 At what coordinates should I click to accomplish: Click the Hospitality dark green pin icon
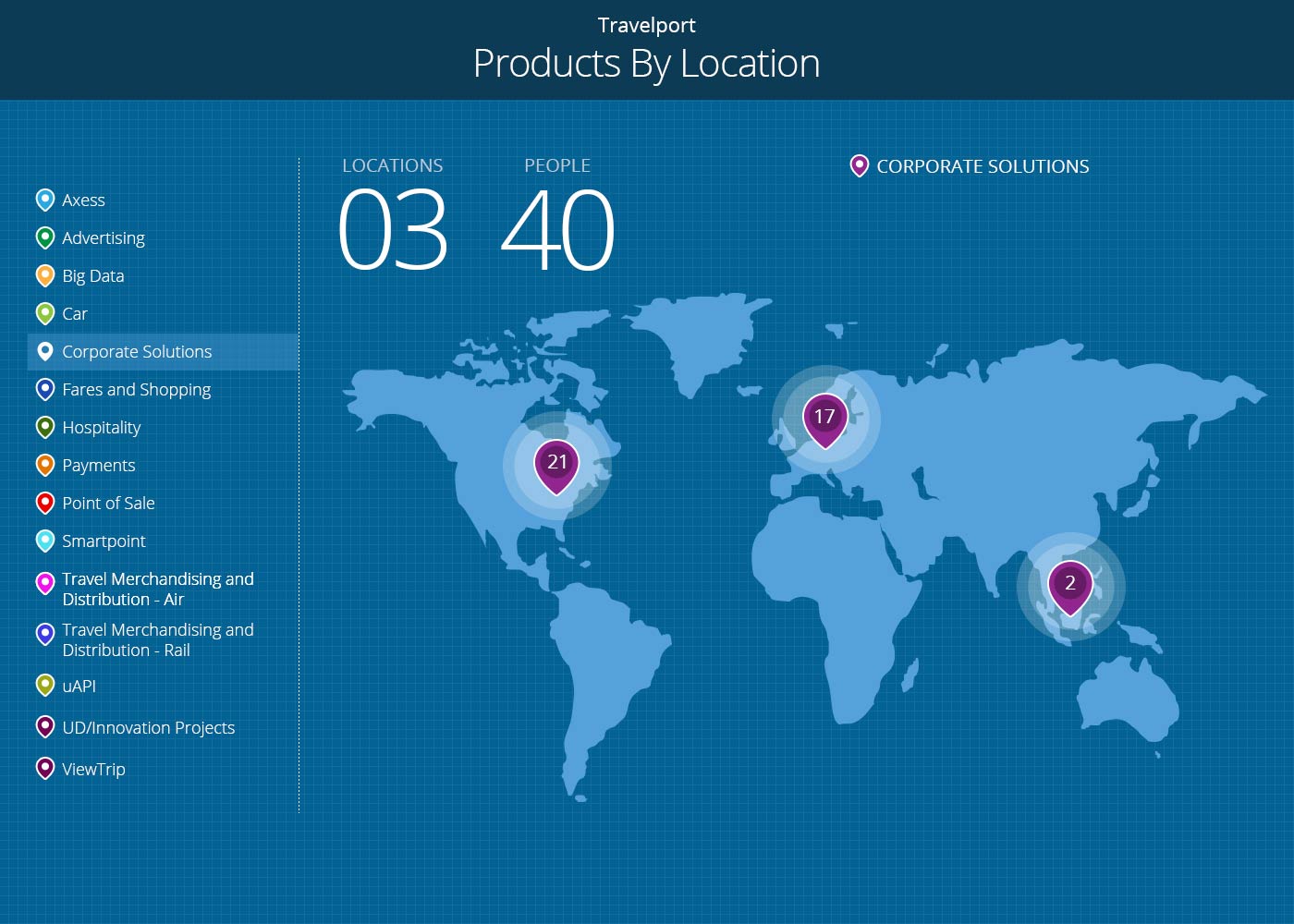tap(44, 427)
